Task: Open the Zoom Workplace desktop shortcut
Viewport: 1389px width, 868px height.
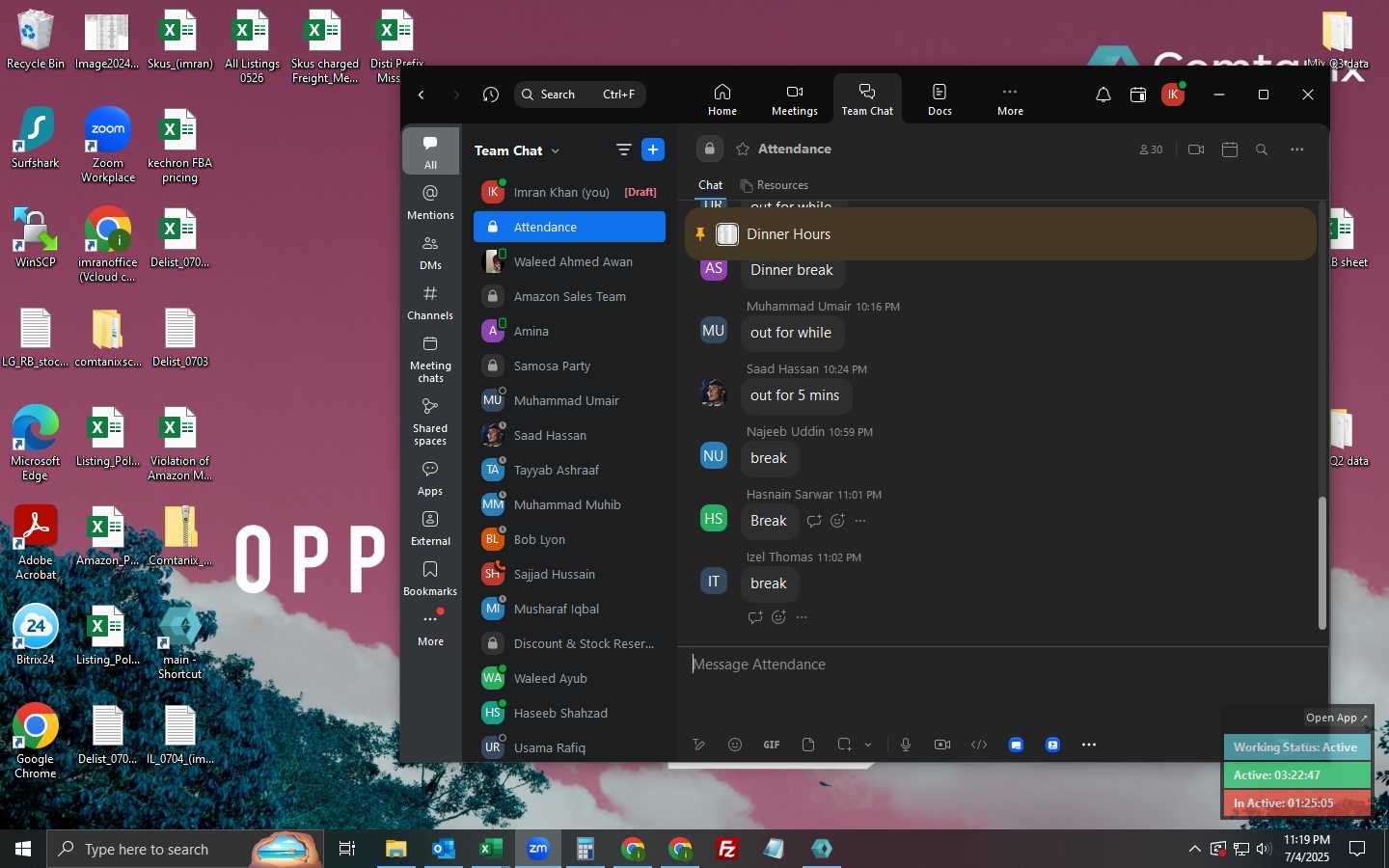Action: (x=108, y=145)
